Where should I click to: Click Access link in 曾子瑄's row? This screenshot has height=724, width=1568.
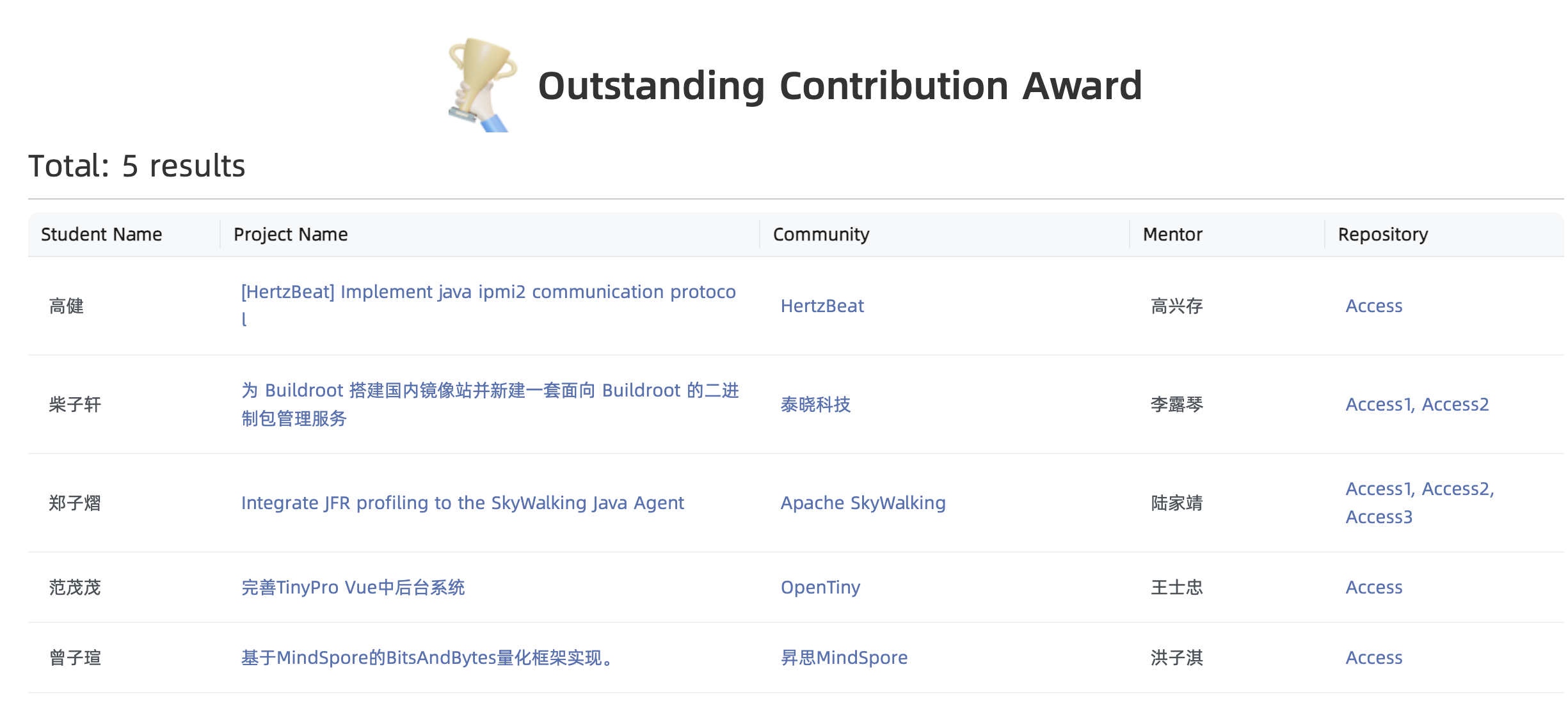1373,657
